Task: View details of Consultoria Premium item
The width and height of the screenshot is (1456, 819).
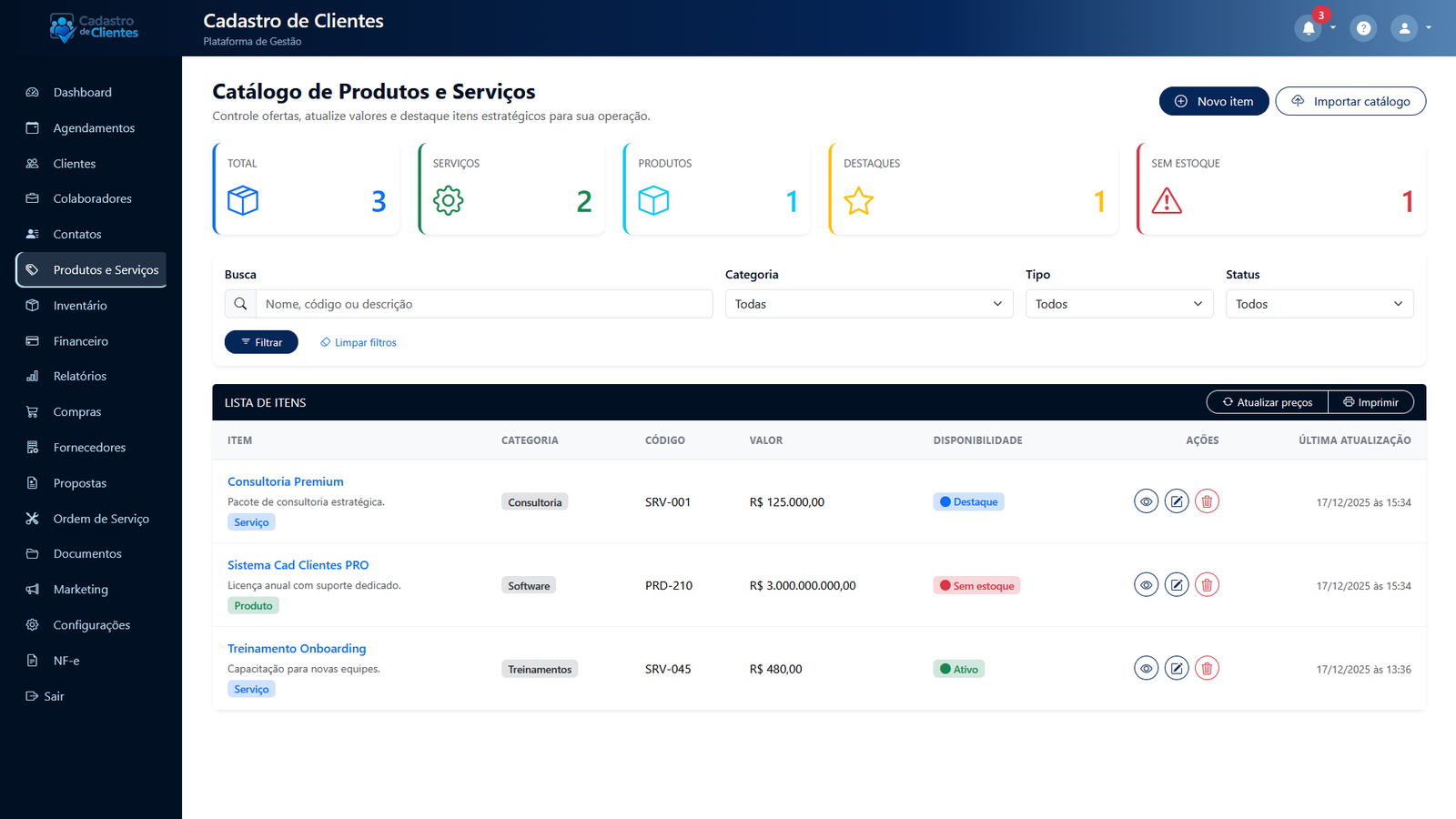Action: 1146,500
